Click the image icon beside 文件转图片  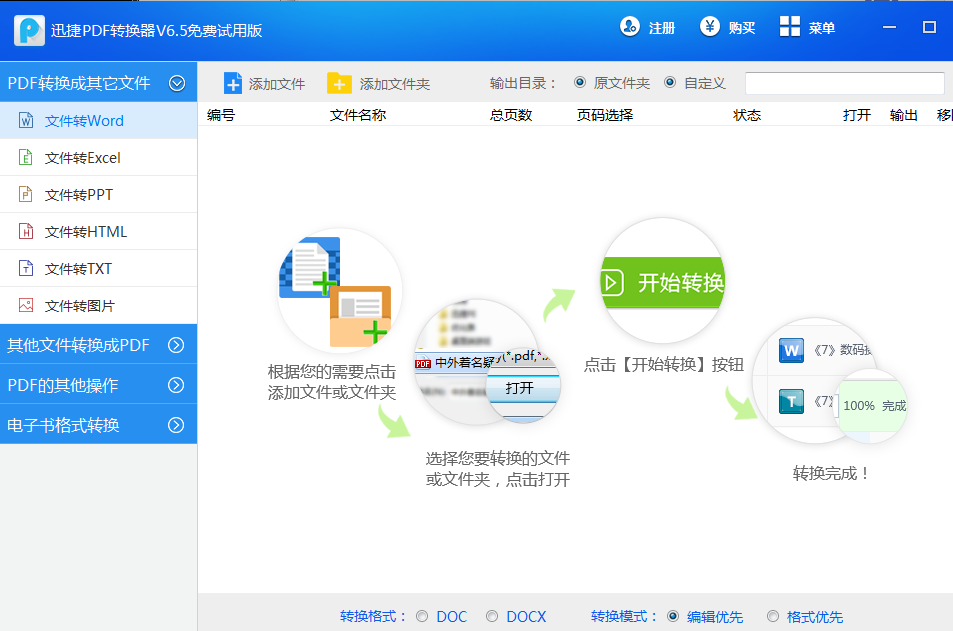coord(26,305)
